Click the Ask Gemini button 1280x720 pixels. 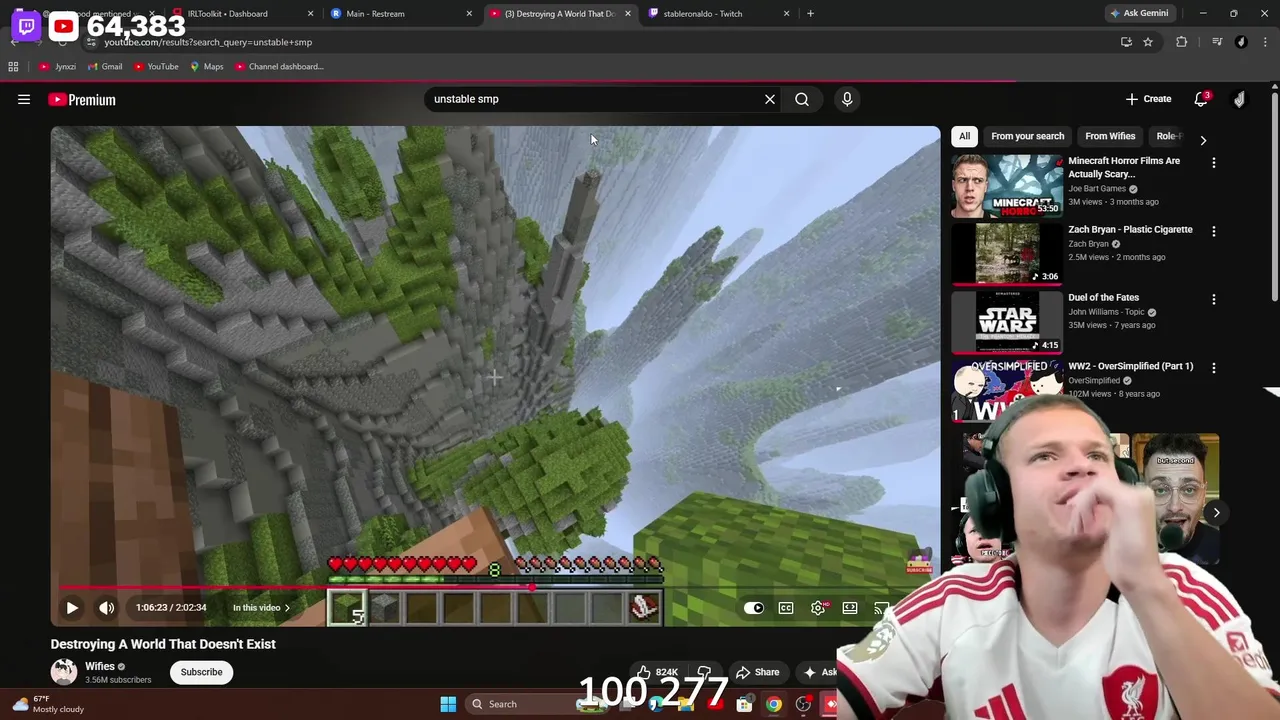click(1138, 14)
